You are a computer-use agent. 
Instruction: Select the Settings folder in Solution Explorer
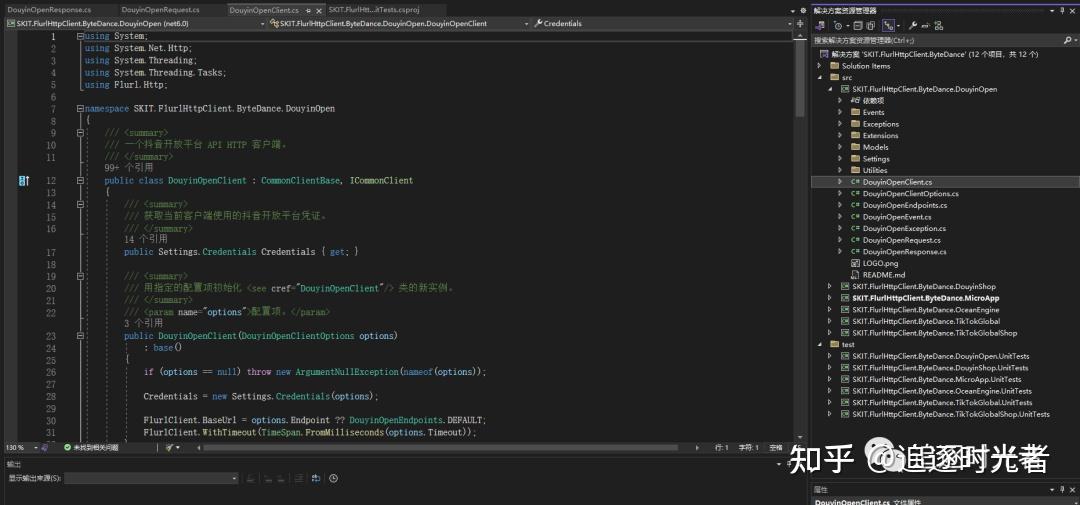pyautogui.click(x=875, y=159)
